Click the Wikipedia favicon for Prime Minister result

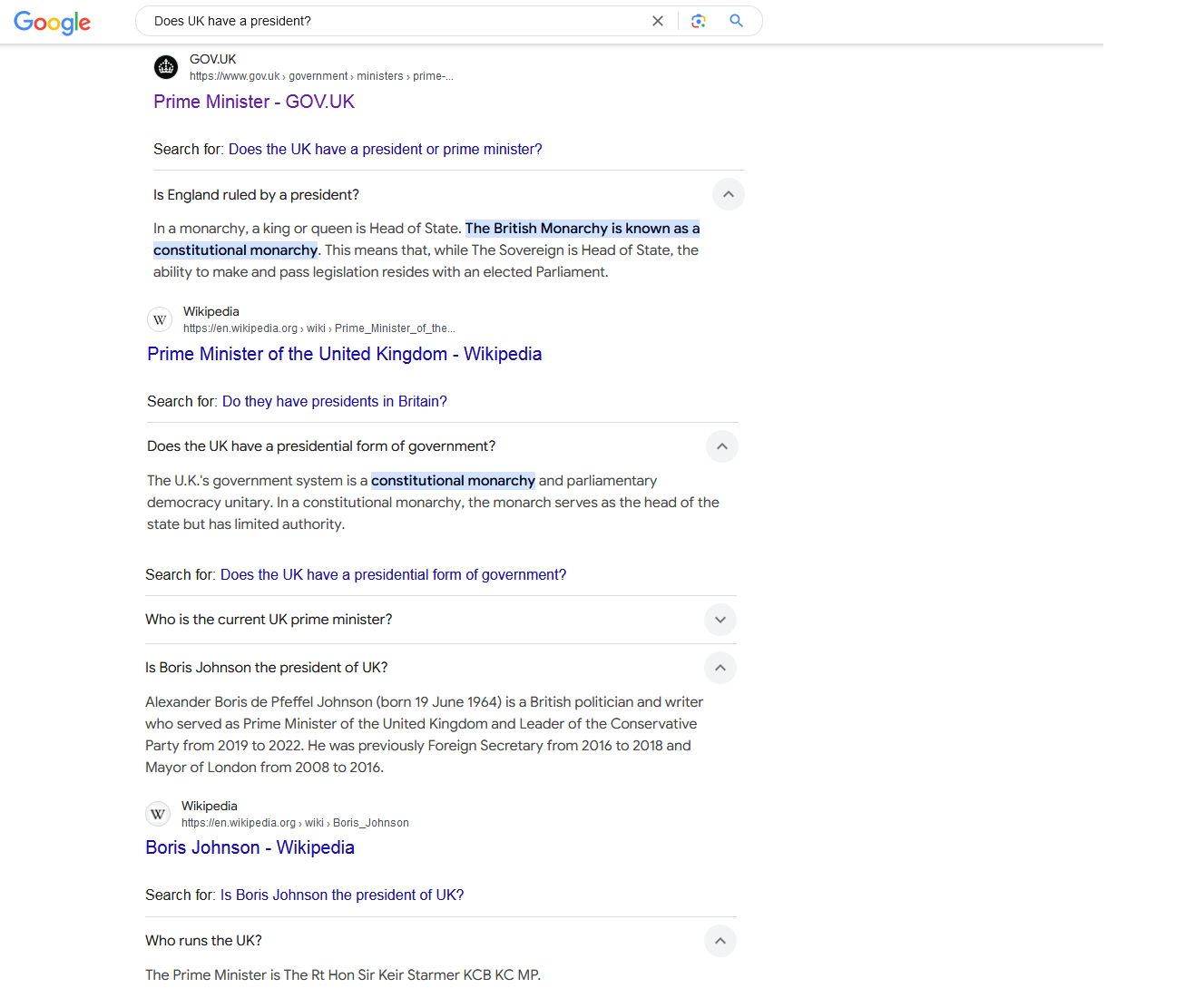click(160, 319)
